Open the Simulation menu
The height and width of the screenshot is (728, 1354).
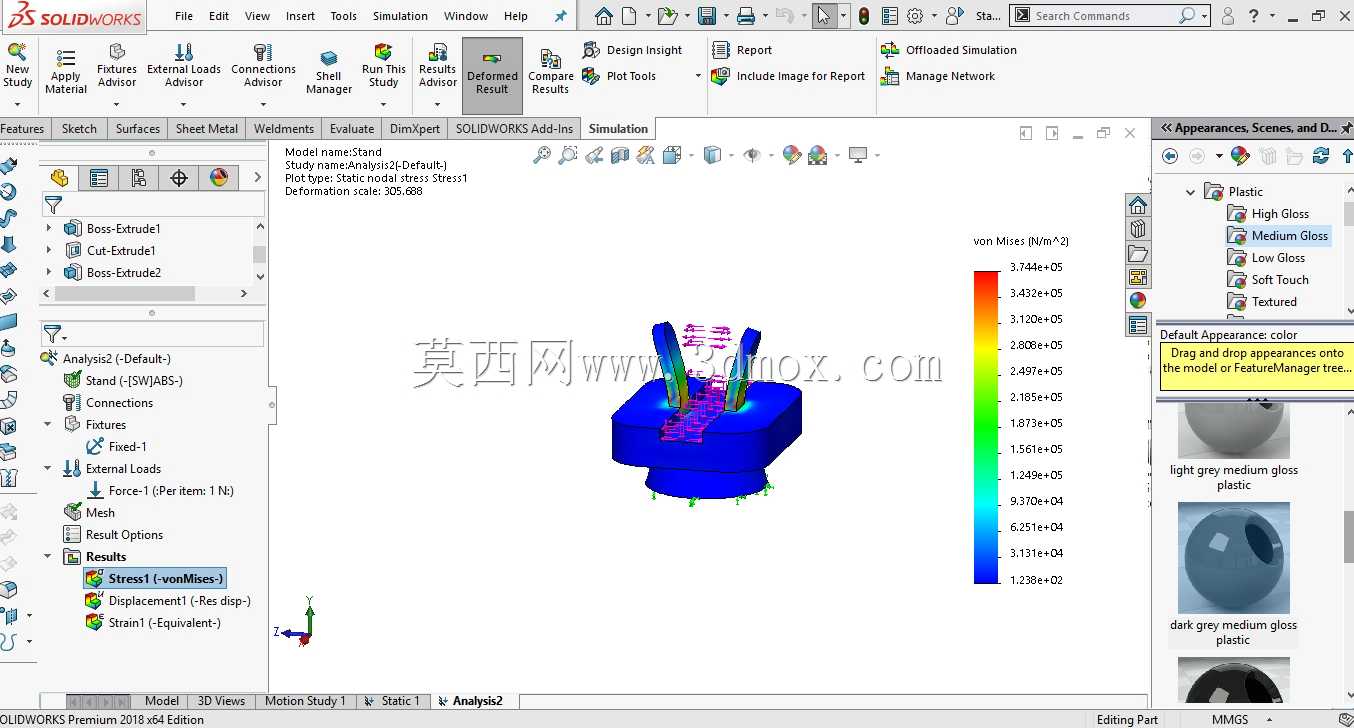pyautogui.click(x=400, y=16)
